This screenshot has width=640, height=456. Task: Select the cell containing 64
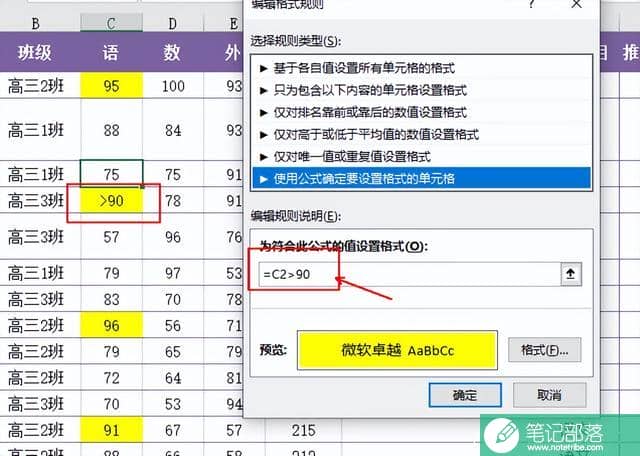173,378
